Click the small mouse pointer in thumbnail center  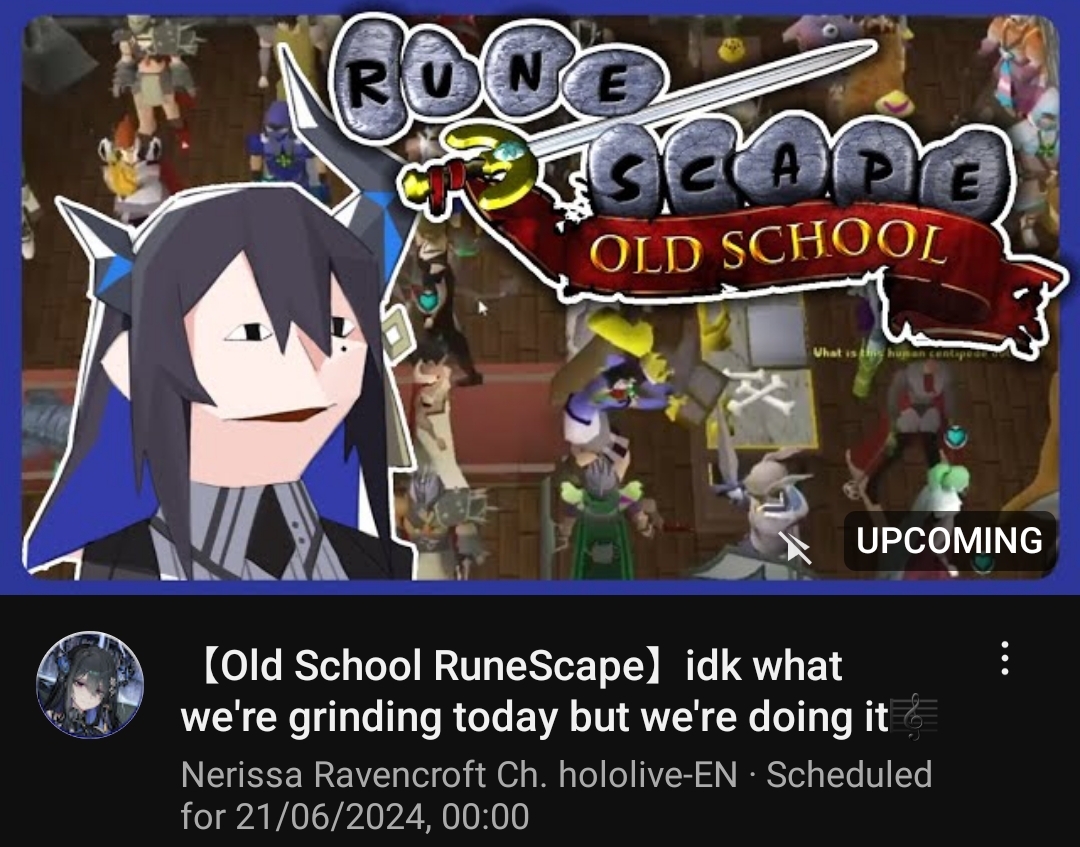pyautogui.click(x=482, y=308)
